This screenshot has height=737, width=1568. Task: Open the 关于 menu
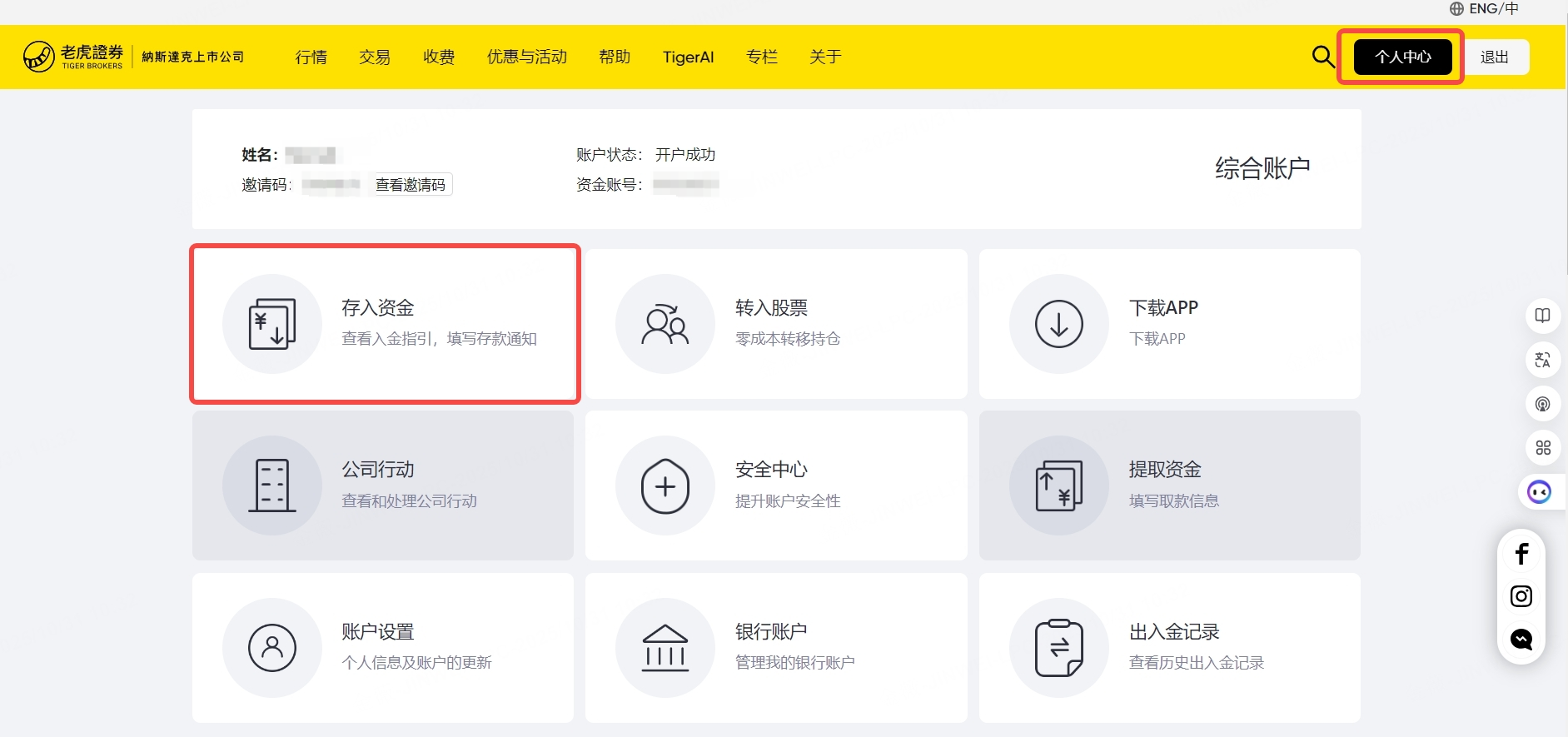(x=825, y=57)
